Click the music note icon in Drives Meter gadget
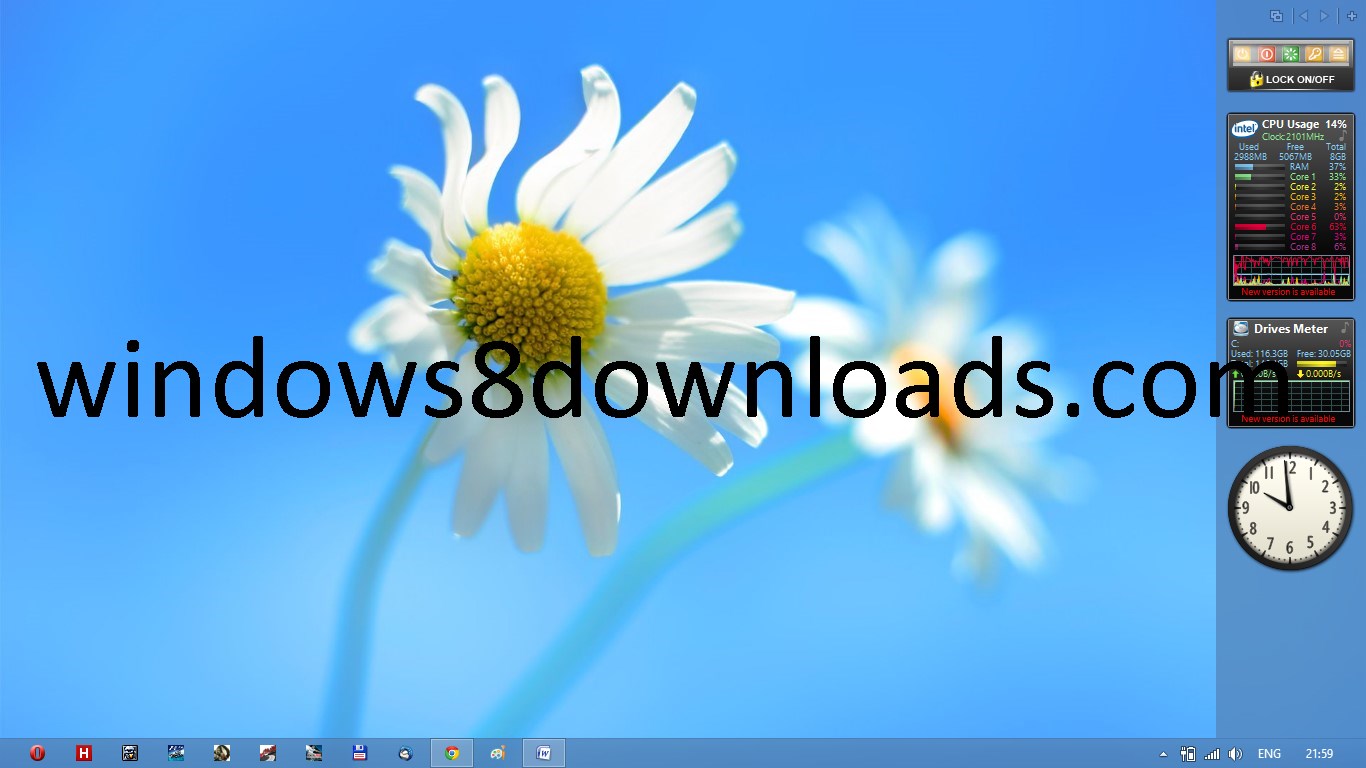Image resolution: width=1366 pixels, height=768 pixels. [x=1345, y=328]
